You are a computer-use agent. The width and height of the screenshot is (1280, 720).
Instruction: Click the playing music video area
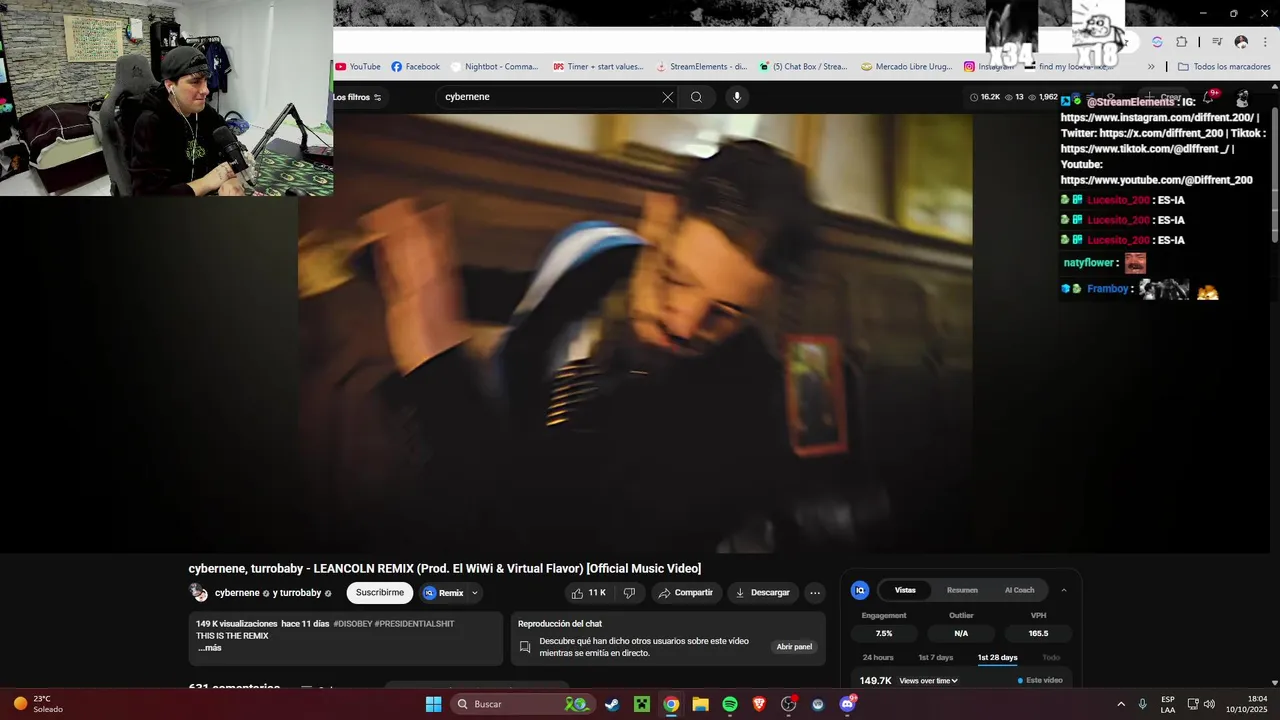(635, 332)
